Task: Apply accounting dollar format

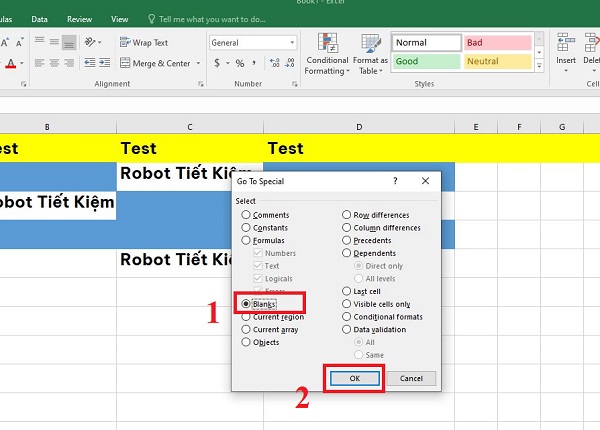Action: [x=217, y=63]
